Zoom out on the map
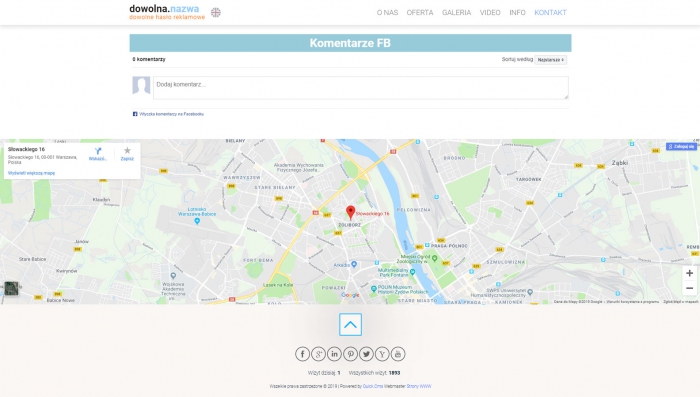Screen dimensions: 700x397 point(689,288)
